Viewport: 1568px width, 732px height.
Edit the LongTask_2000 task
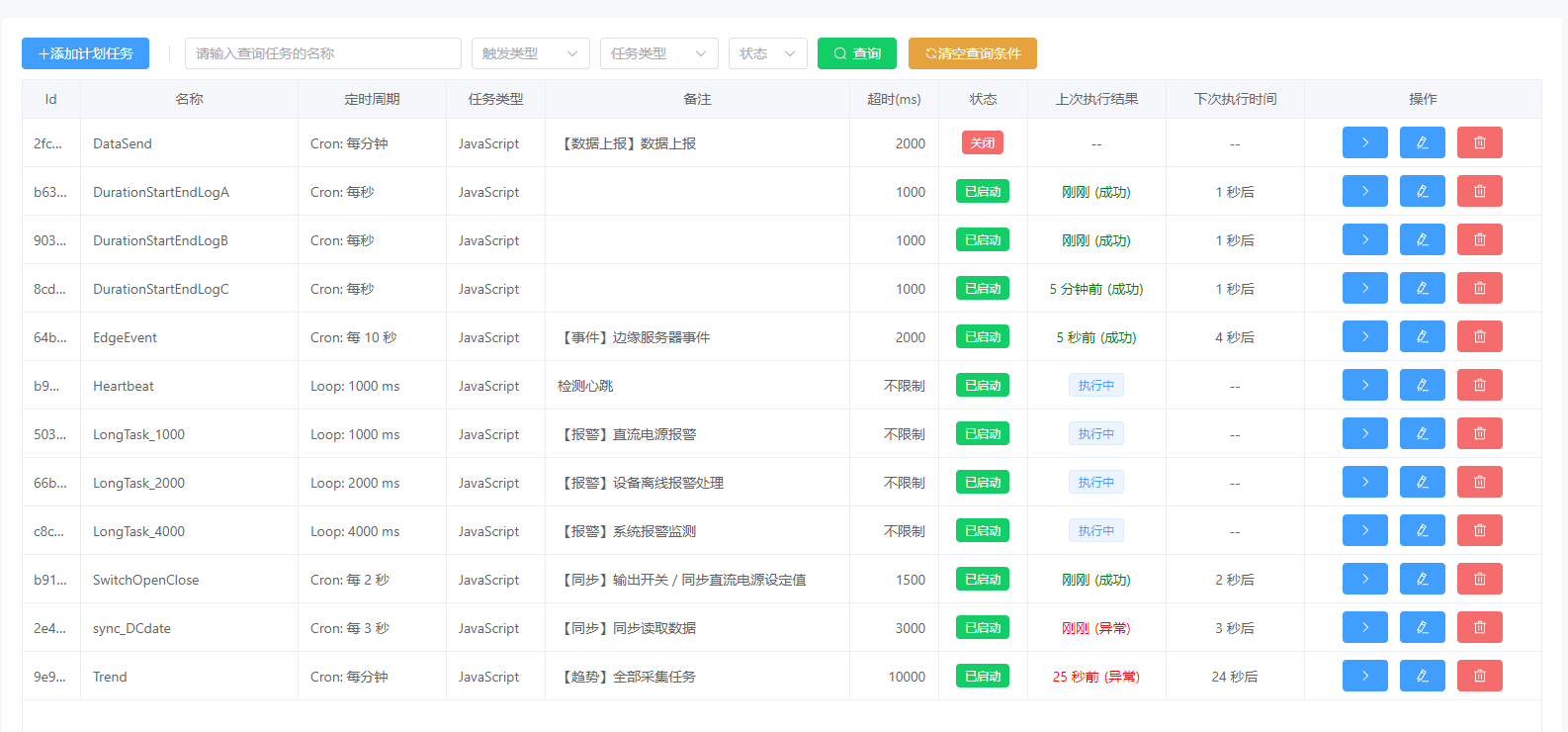(x=1422, y=482)
